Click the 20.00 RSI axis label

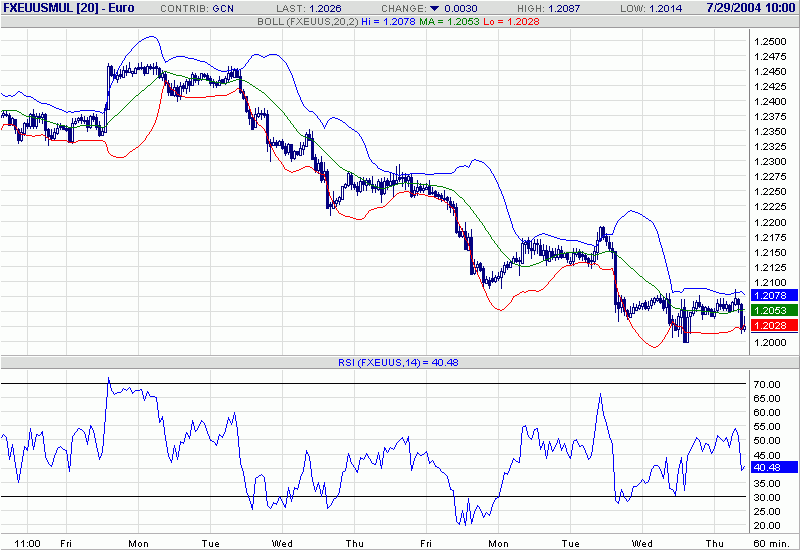pos(767,526)
